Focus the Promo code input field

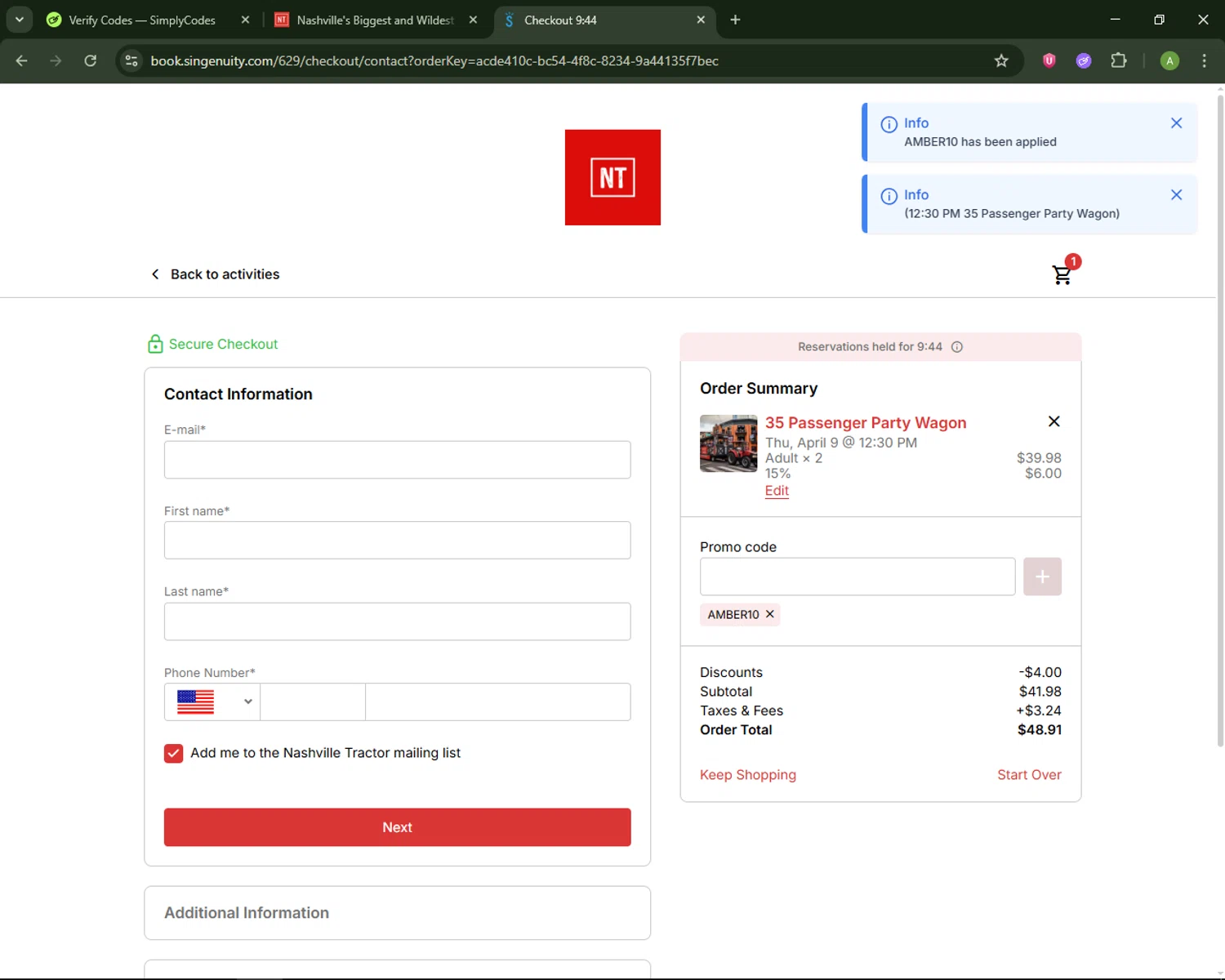point(857,577)
